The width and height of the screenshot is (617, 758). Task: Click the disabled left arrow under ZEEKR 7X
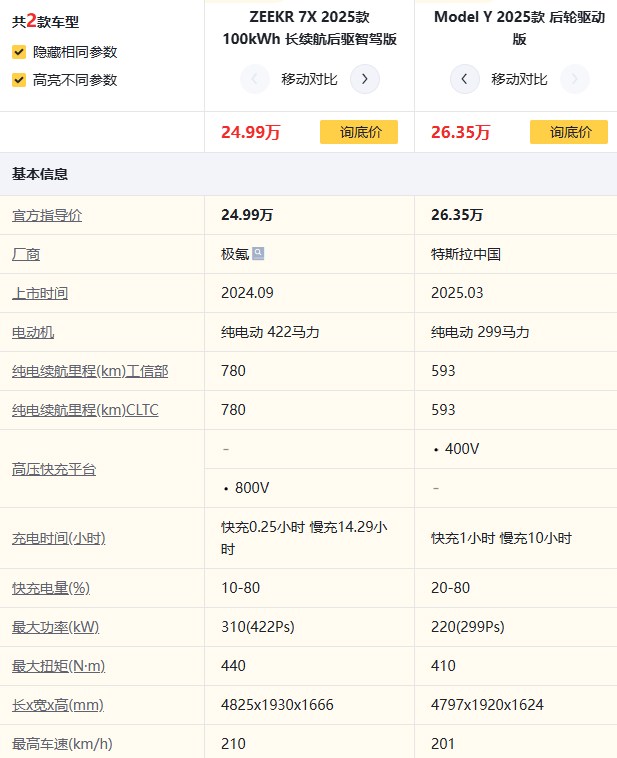254,79
